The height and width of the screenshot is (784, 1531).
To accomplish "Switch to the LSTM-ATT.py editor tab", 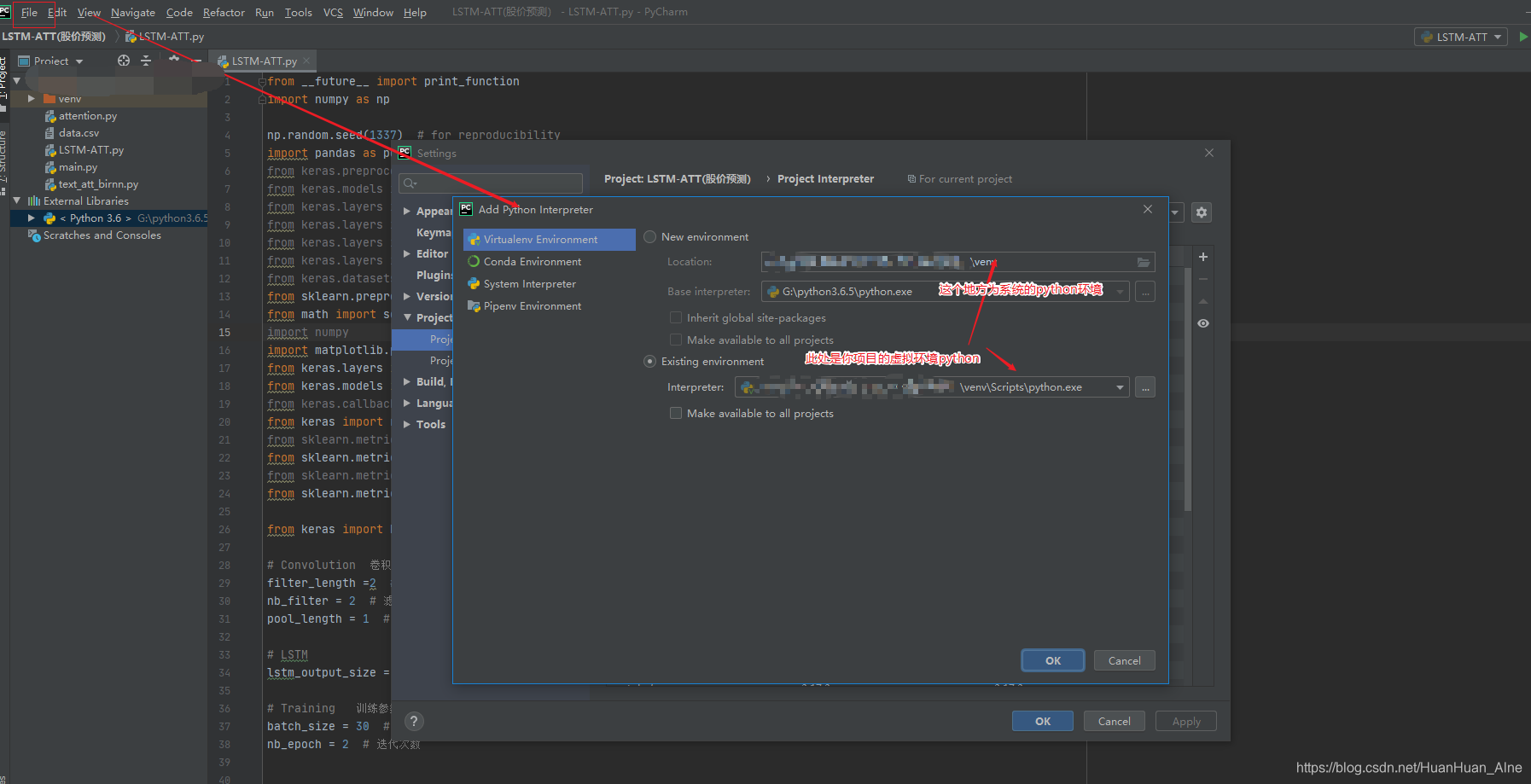I will coord(264,61).
